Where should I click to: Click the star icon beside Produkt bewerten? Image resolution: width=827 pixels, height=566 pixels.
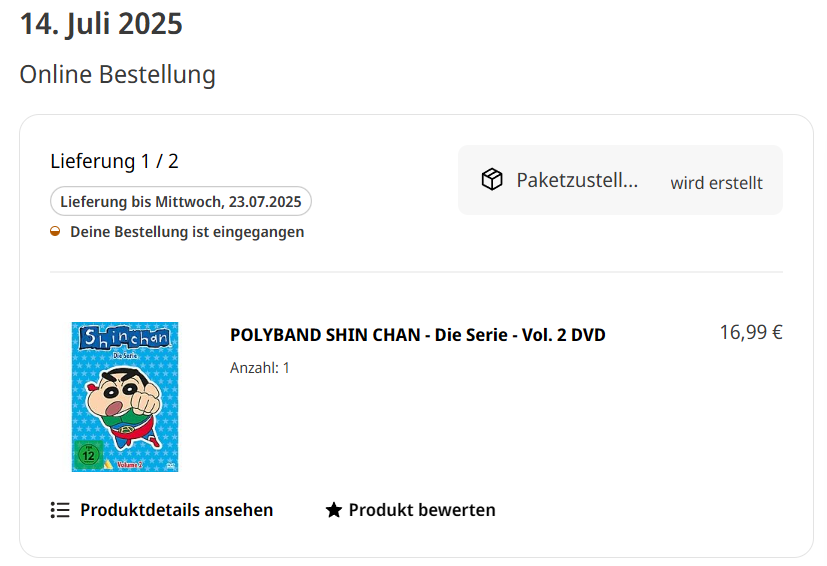333,510
